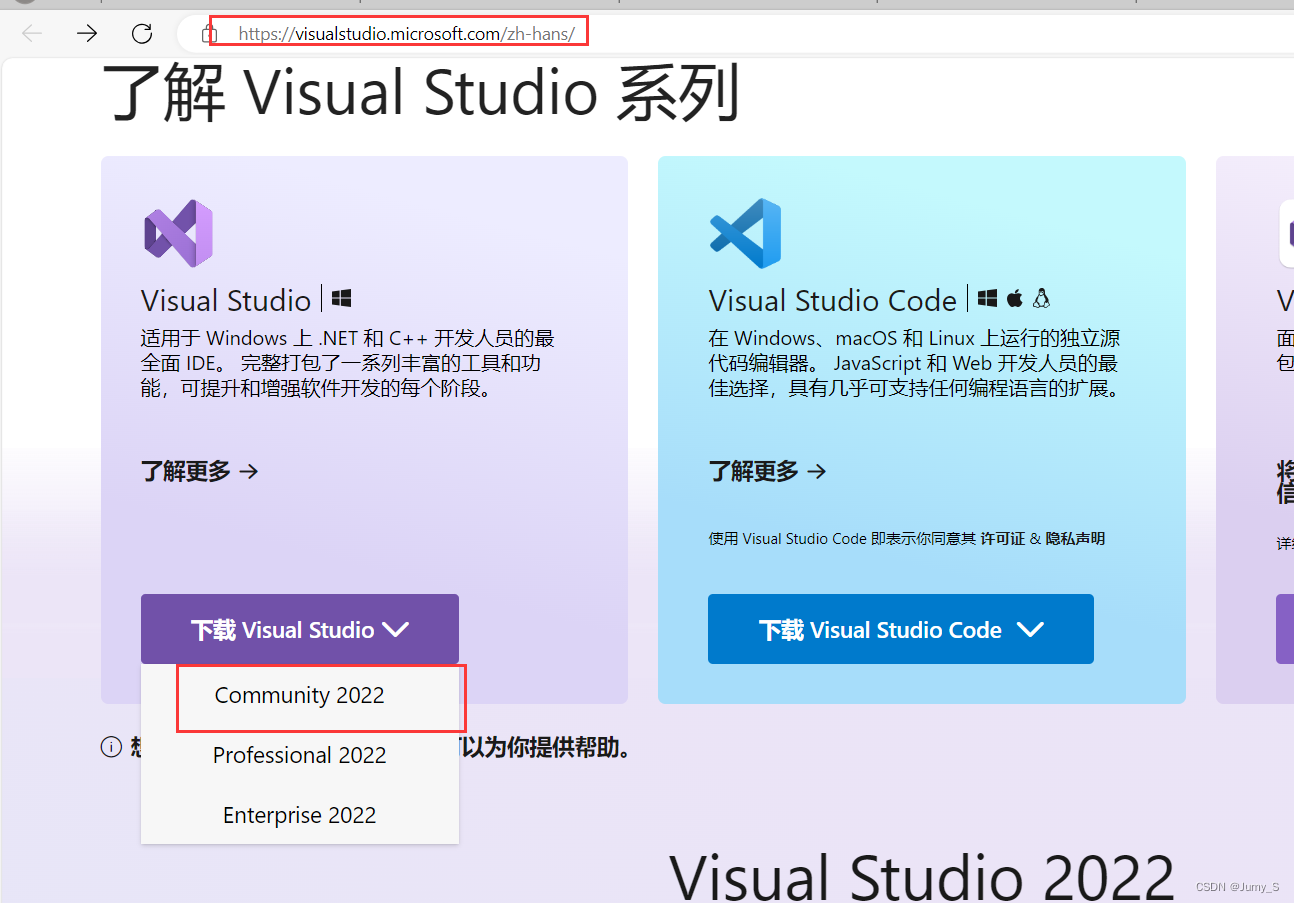Image resolution: width=1294 pixels, height=903 pixels.
Task: Click the browser back arrow
Action: (x=32, y=33)
